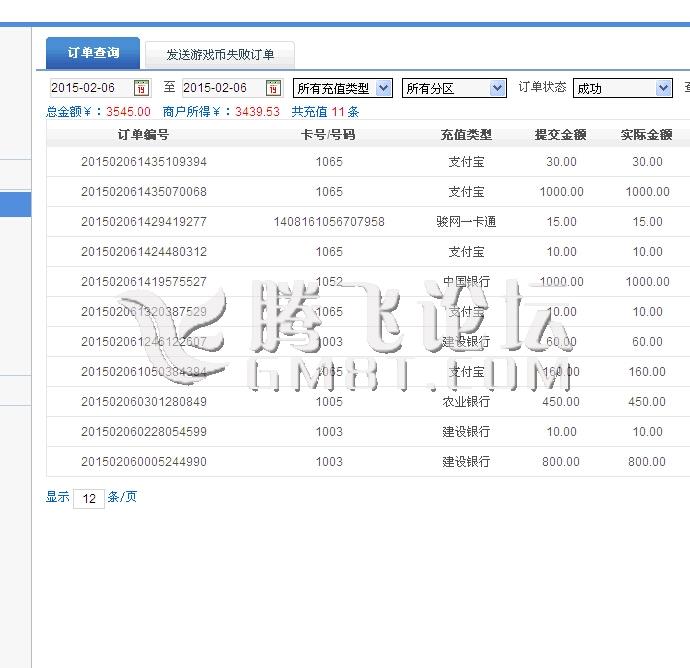Click the 共充值 11 条 summary text
The height and width of the screenshot is (668, 690).
point(325,112)
